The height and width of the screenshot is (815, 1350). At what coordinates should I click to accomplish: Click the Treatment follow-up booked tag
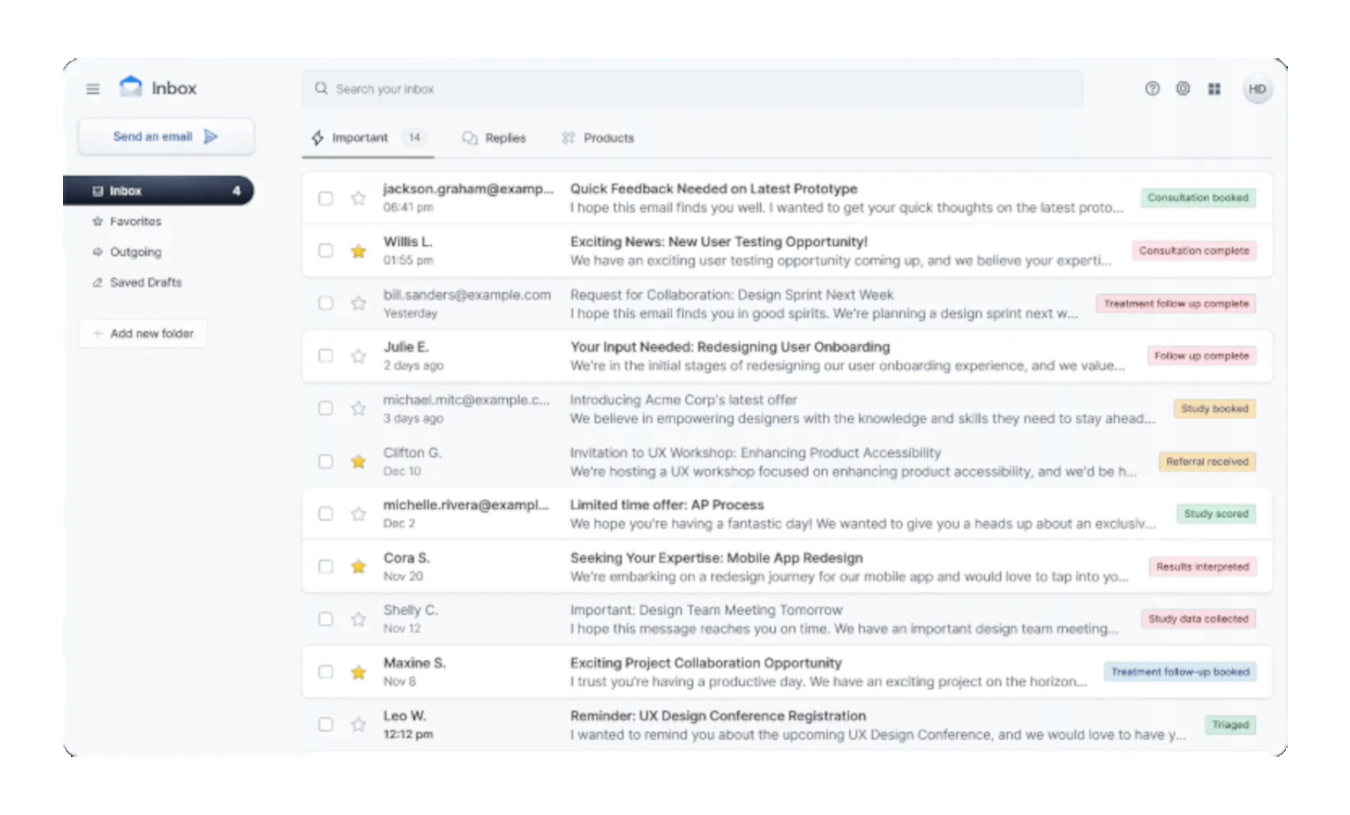tap(1180, 672)
